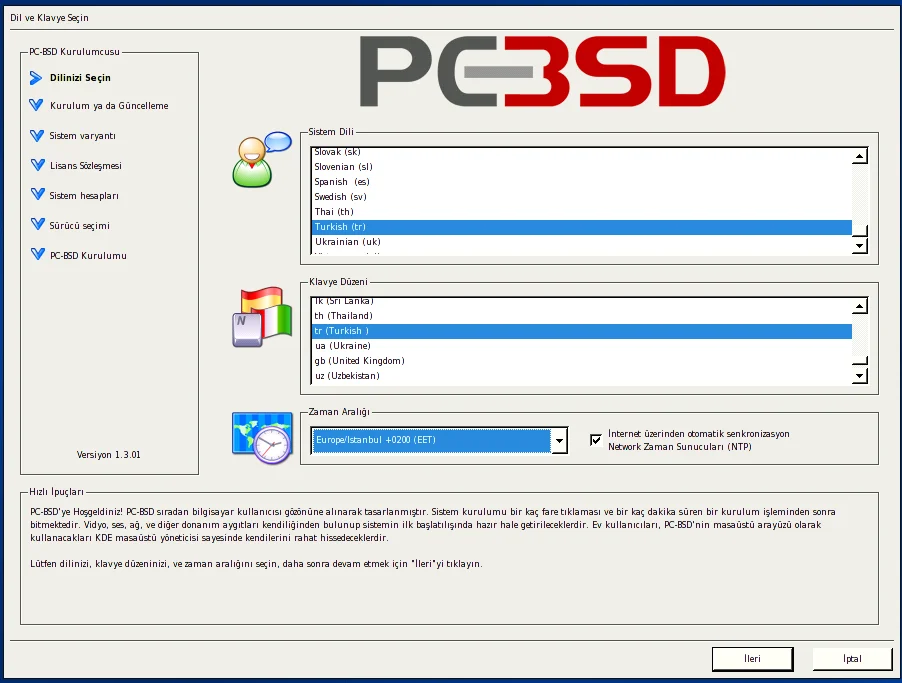The width and height of the screenshot is (902, 683).
Task: Click the checkmark icon beside Lisans Sözleşmesi
Action: coord(37,165)
